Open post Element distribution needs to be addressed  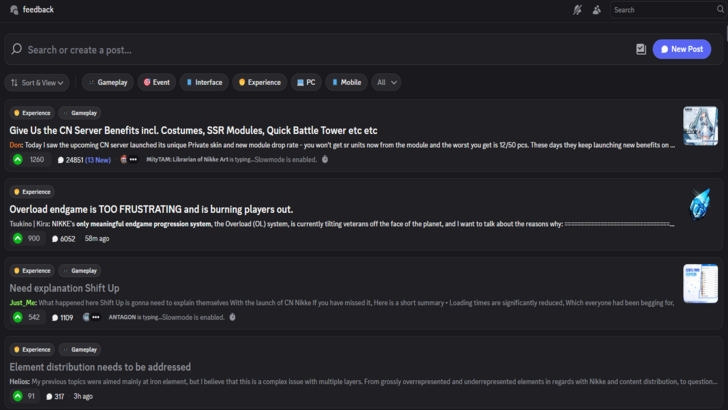coord(100,367)
